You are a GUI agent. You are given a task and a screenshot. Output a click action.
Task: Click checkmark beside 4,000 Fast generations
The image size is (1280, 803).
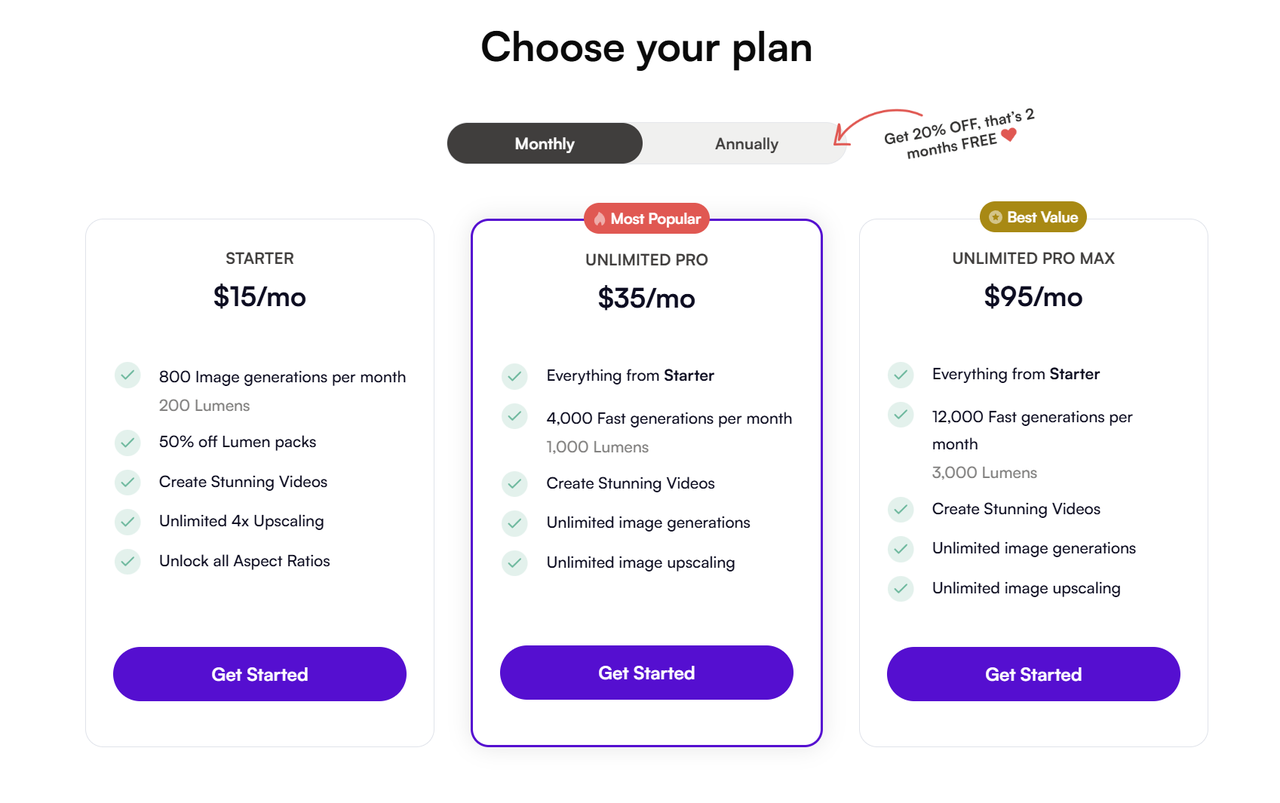click(515, 417)
